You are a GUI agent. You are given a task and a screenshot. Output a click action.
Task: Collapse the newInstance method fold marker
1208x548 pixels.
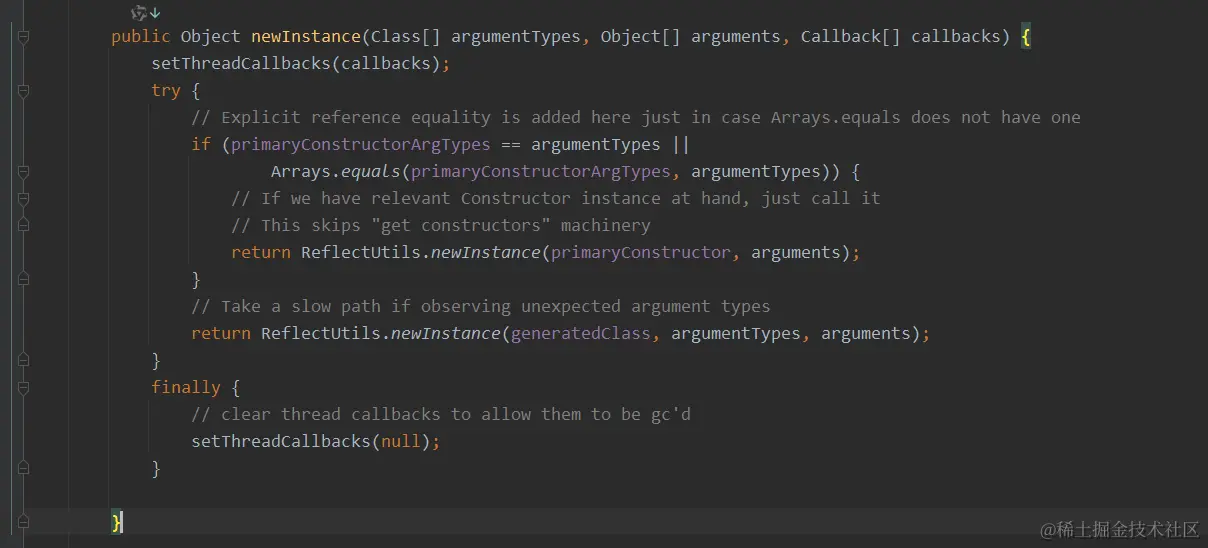click(24, 37)
